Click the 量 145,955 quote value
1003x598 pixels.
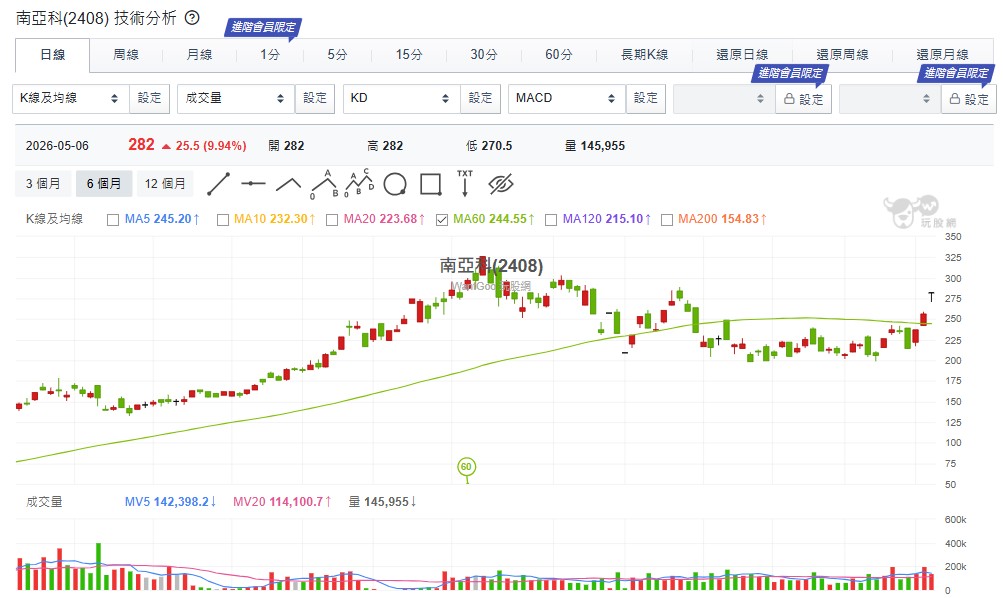[x=595, y=146]
